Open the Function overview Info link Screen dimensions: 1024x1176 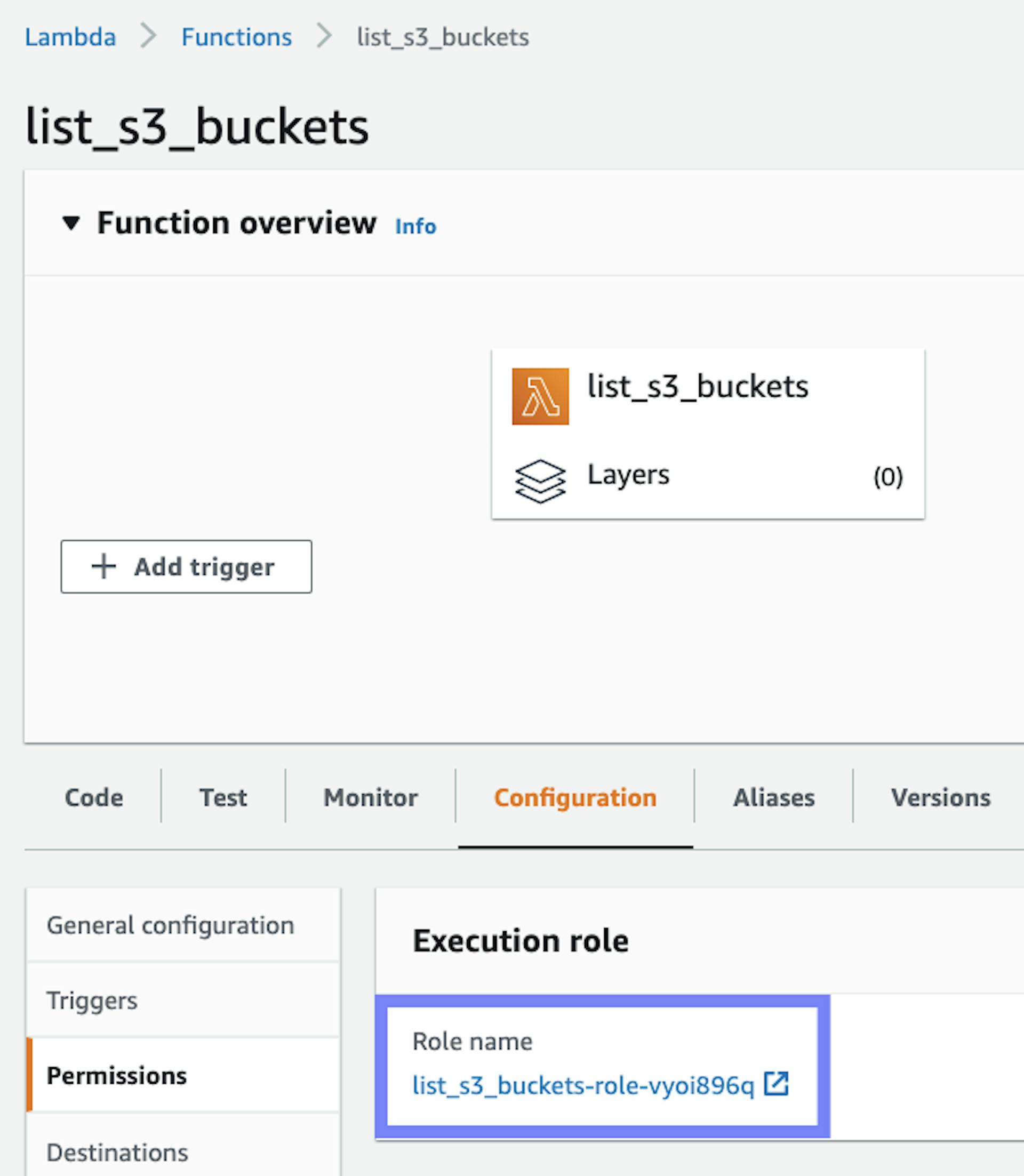pyautogui.click(x=415, y=226)
